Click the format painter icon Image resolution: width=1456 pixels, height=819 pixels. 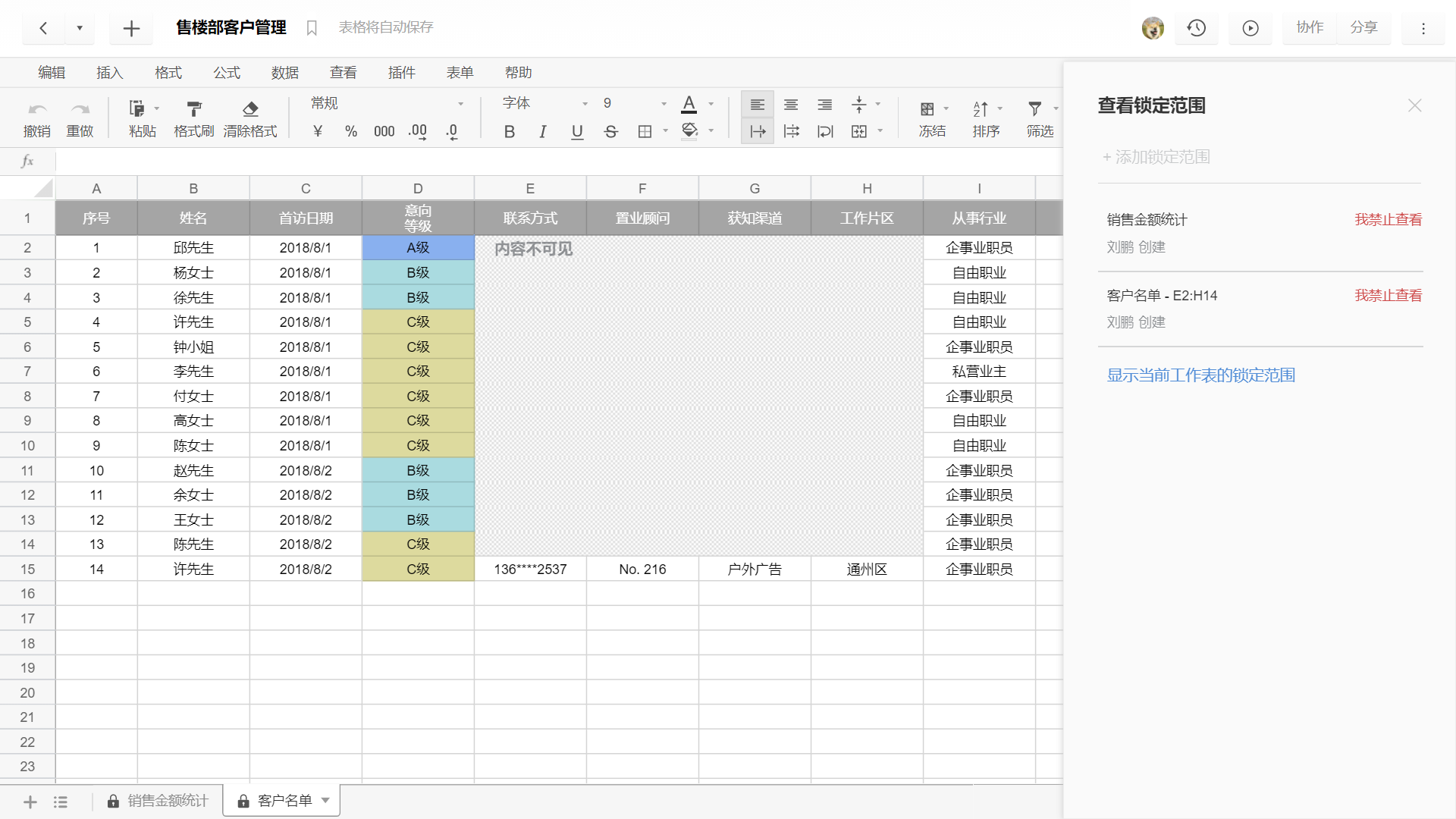pos(193,109)
